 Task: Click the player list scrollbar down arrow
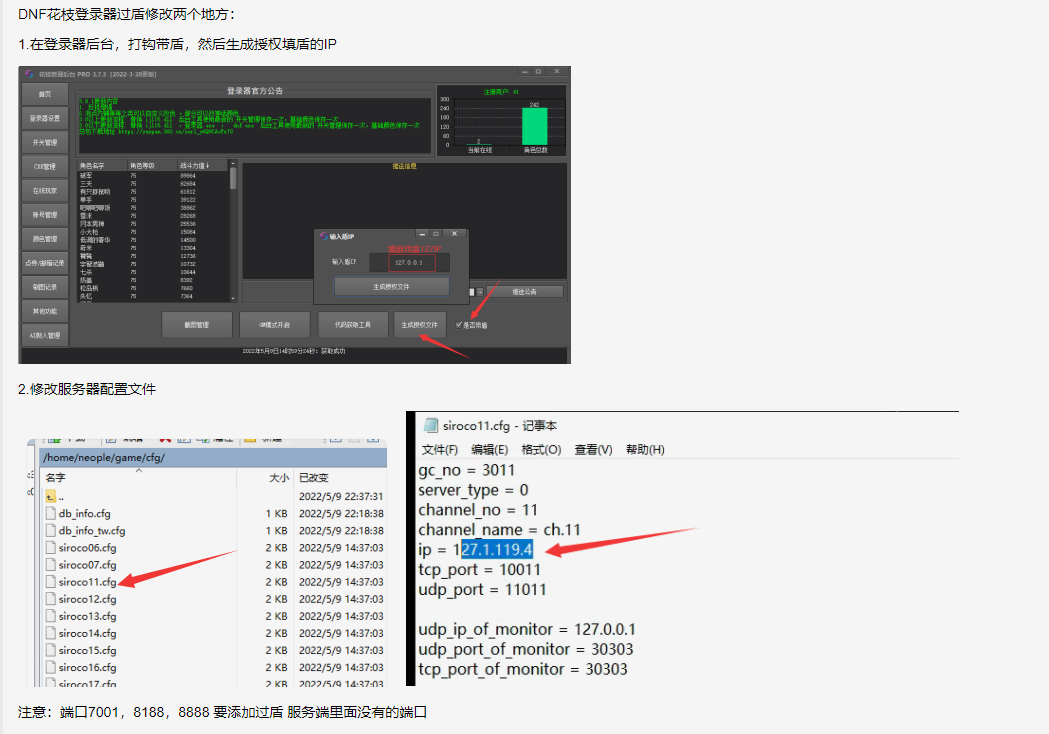(233, 298)
